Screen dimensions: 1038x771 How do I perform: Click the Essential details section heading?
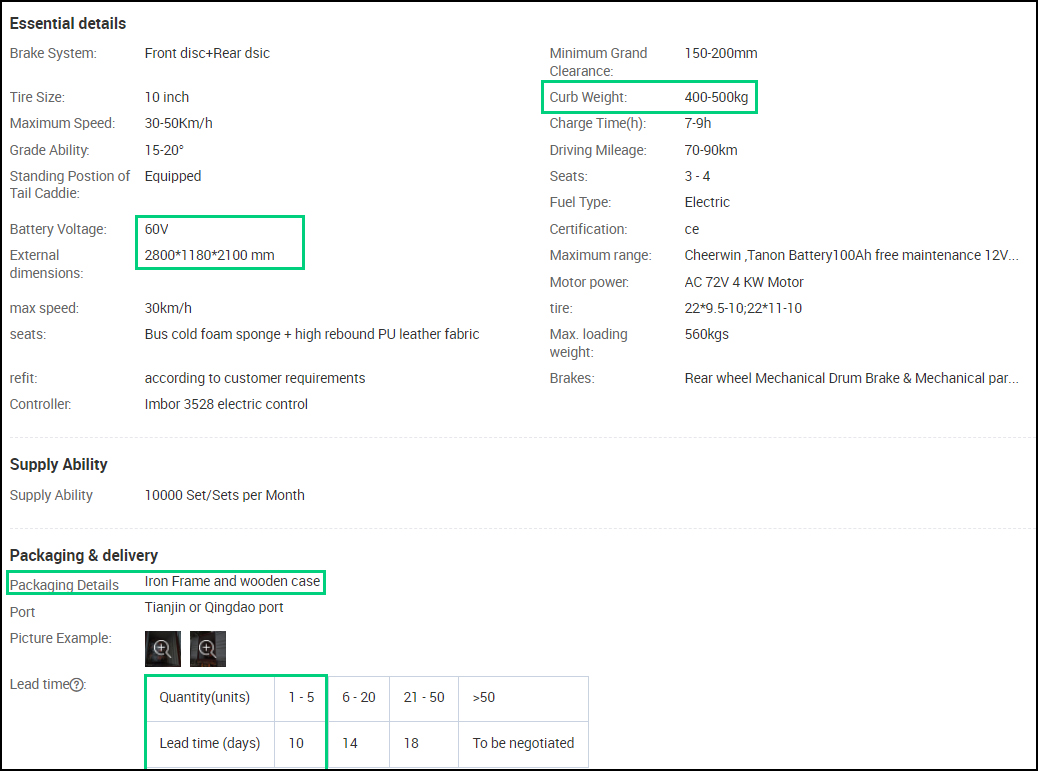point(68,23)
